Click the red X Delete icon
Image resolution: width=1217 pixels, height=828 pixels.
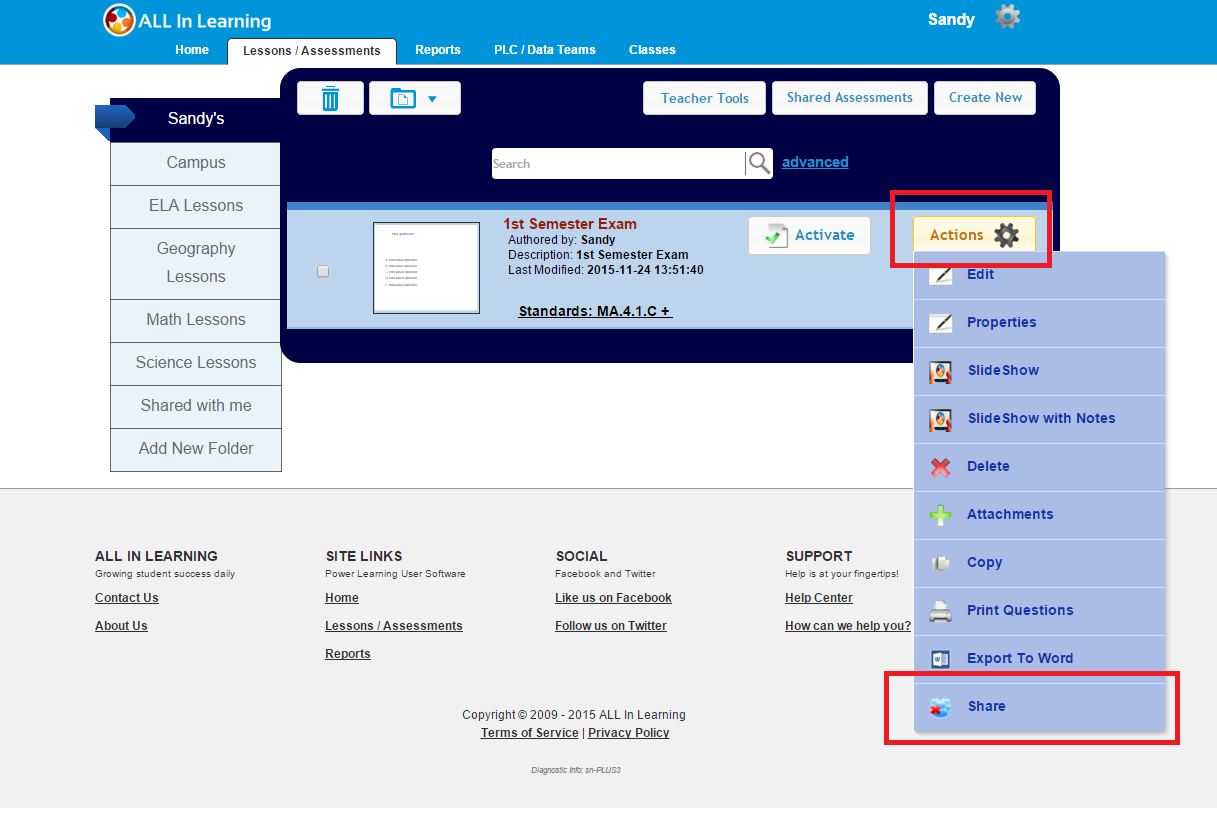[x=940, y=467]
